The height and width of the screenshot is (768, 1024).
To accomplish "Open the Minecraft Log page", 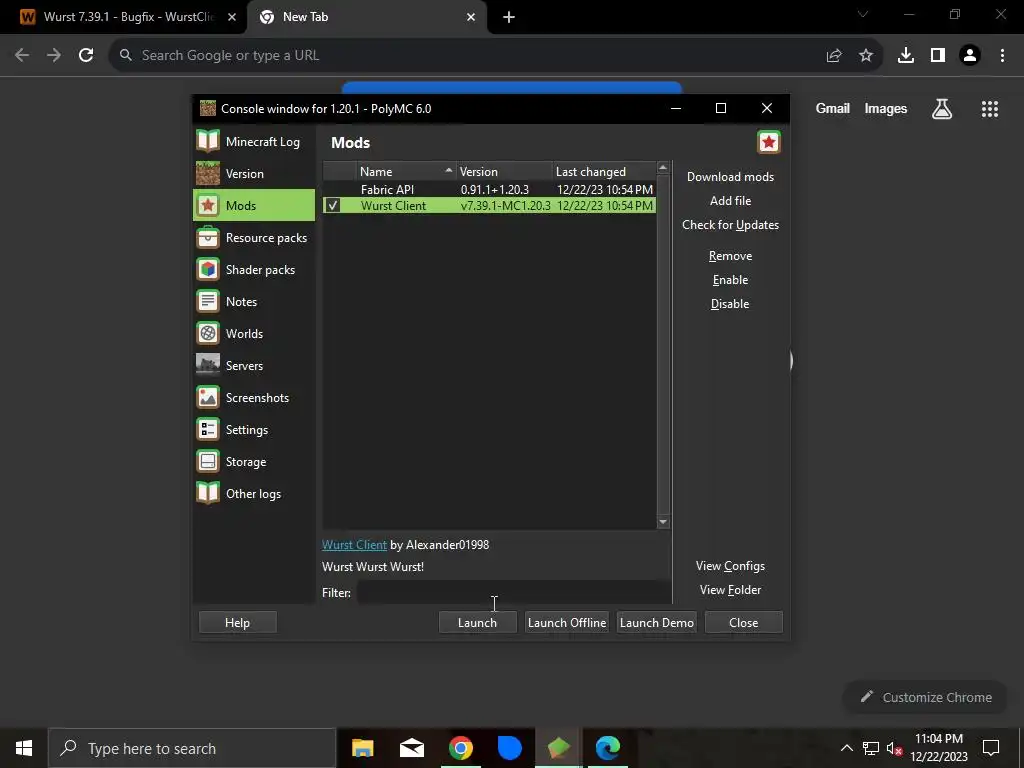I will coord(254,141).
